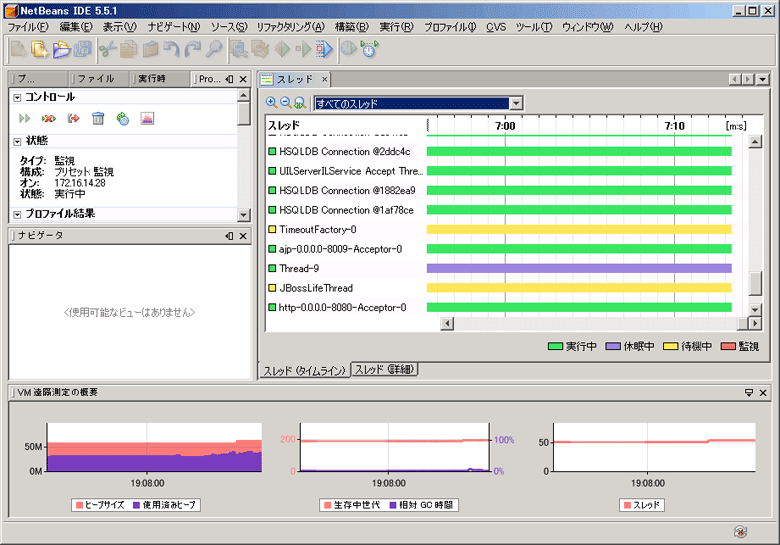This screenshot has width=780, height=545.
Task: Open the ファイル menu
Action: (x=28, y=27)
